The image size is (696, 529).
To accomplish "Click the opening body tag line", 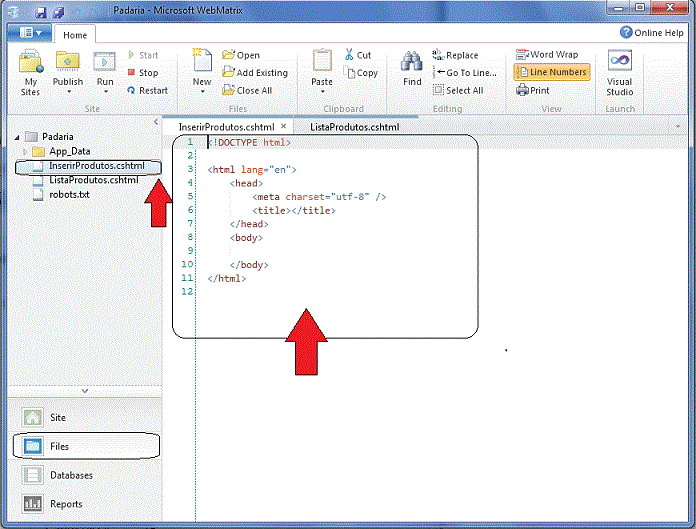I will [246, 237].
